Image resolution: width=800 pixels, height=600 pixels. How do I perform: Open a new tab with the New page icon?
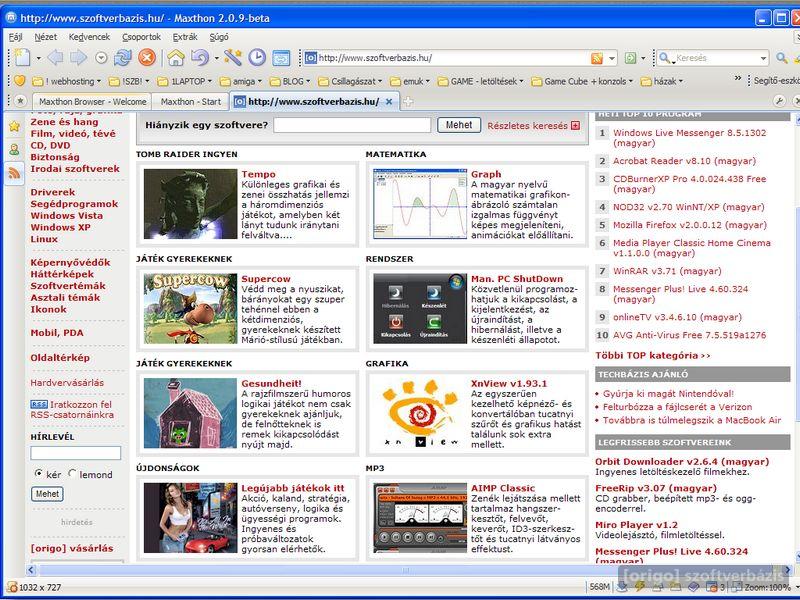click(x=22, y=58)
